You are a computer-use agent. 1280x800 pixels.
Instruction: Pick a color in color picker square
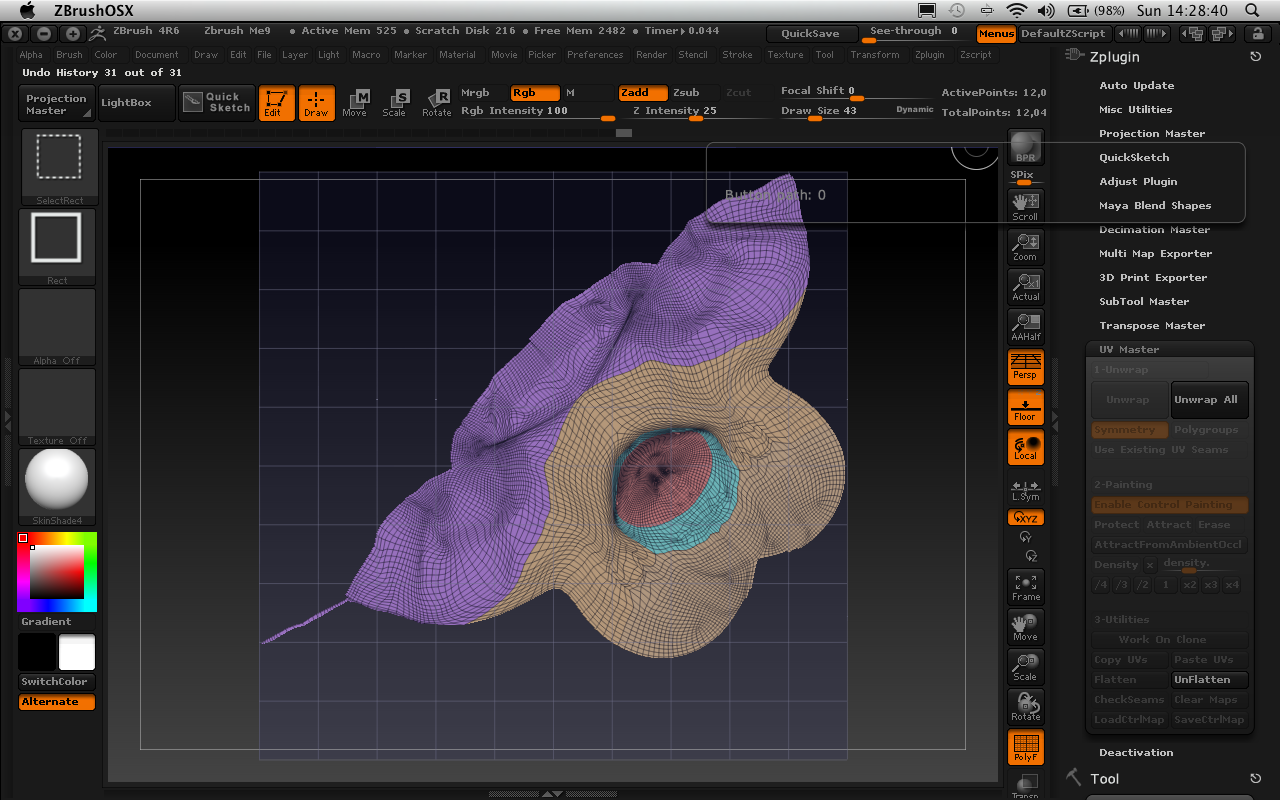point(56,572)
